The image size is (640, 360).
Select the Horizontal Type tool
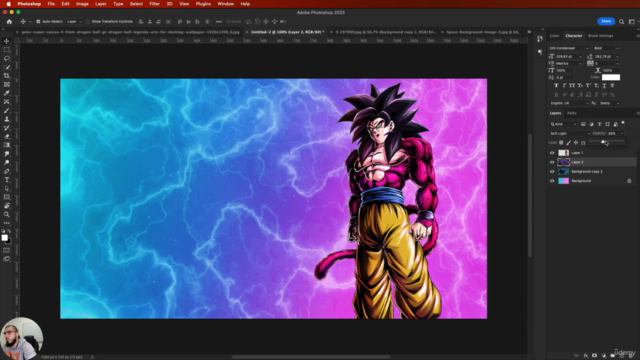(x=7, y=180)
